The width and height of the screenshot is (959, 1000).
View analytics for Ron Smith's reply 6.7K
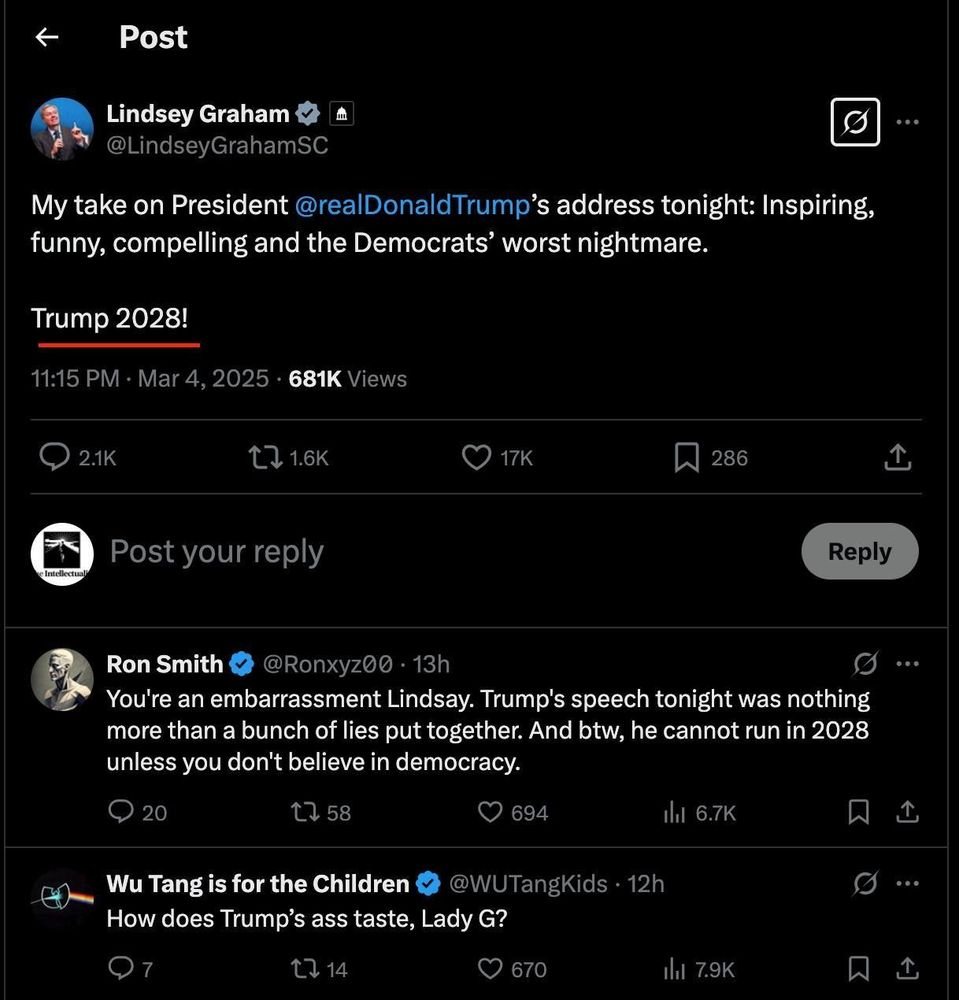coord(699,813)
